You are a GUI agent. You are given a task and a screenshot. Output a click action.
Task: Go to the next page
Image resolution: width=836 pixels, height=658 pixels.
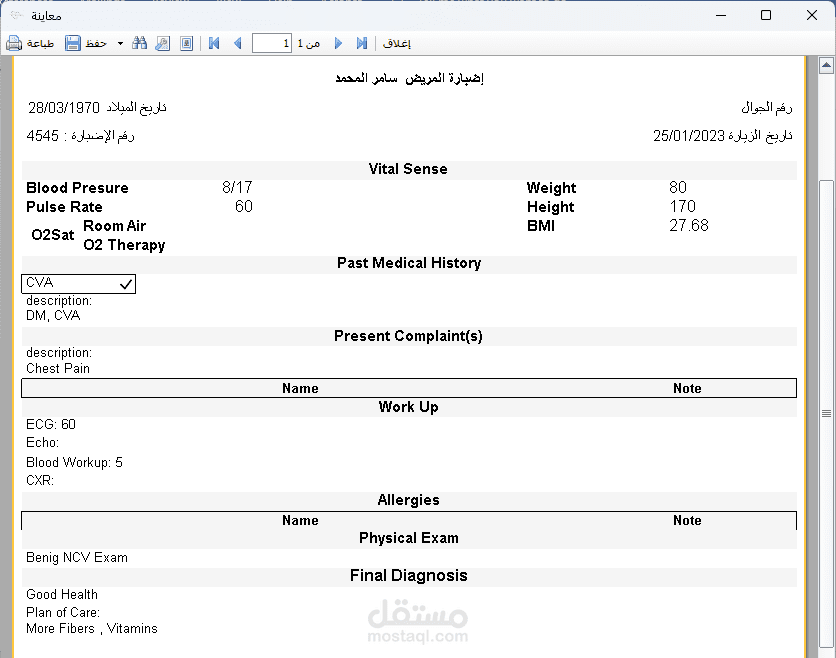338,43
